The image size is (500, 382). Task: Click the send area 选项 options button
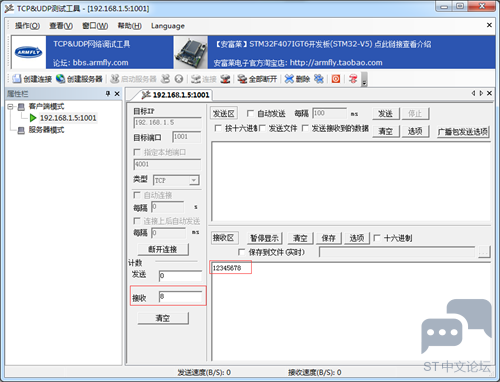tap(415, 131)
